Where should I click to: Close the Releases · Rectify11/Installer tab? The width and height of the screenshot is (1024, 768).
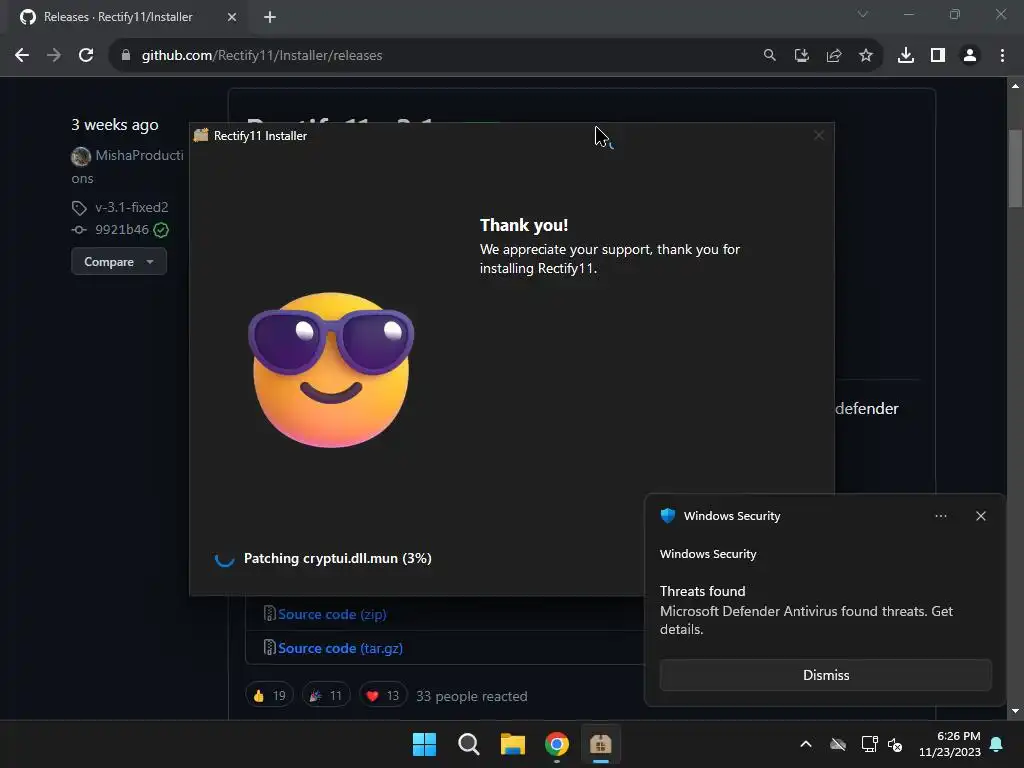(x=232, y=18)
